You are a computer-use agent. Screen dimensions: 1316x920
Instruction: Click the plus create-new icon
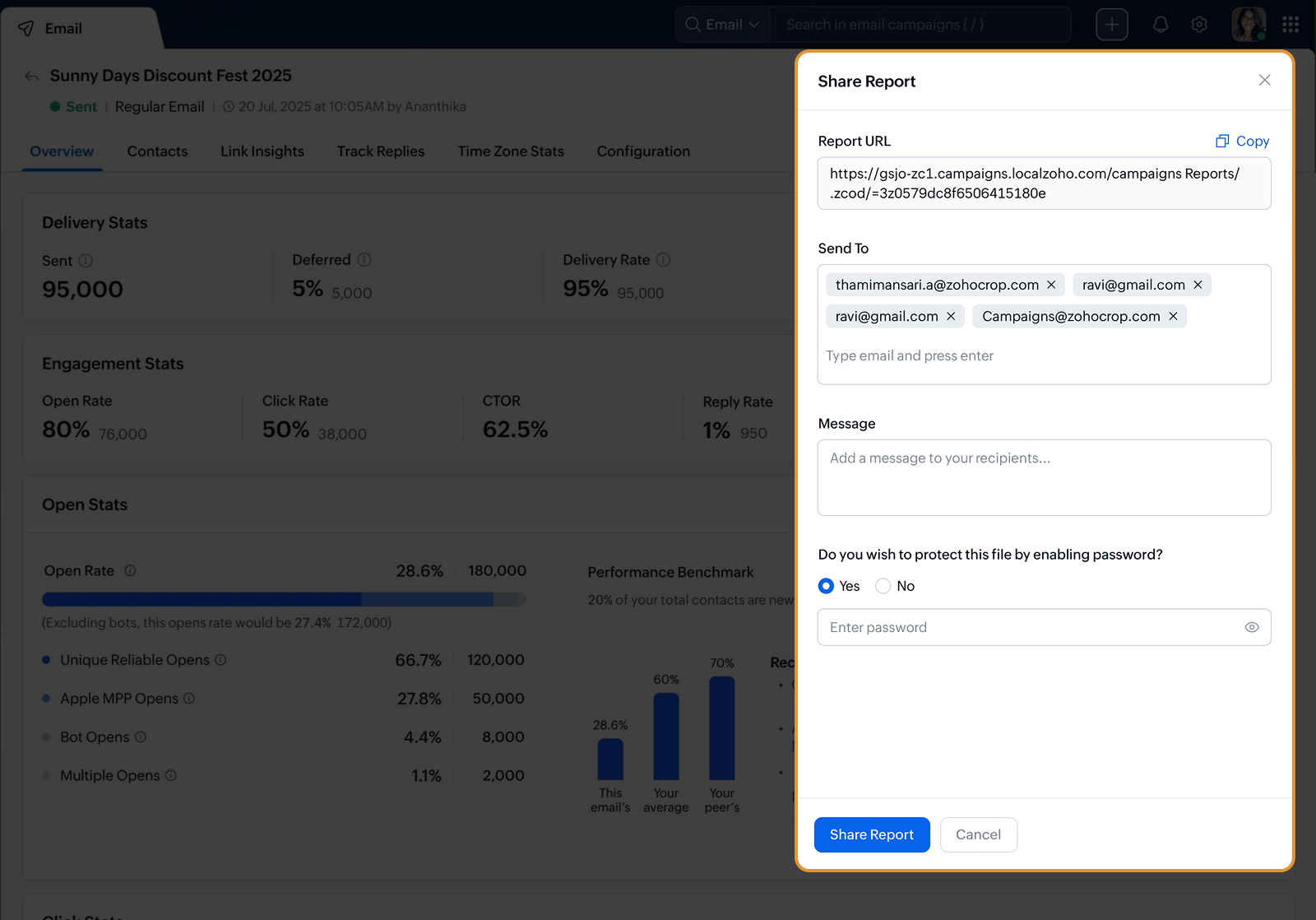click(1112, 25)
